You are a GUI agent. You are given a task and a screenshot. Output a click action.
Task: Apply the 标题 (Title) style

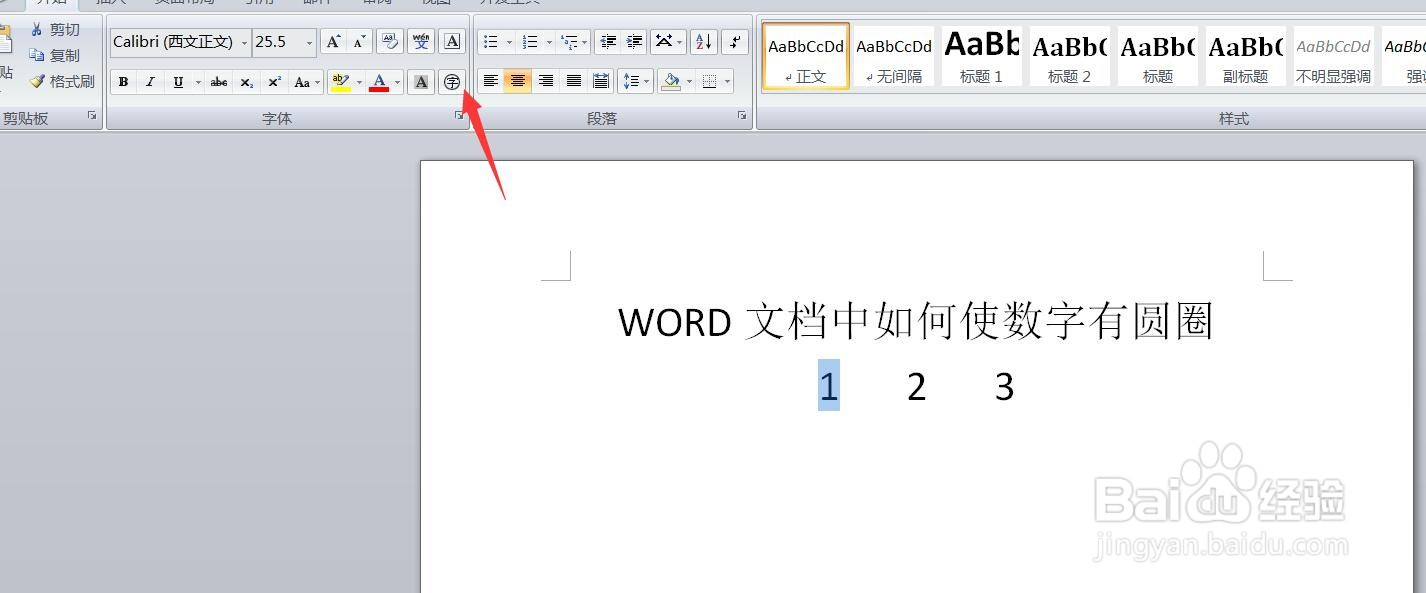pyautogui.click(x=1157, y=57)
